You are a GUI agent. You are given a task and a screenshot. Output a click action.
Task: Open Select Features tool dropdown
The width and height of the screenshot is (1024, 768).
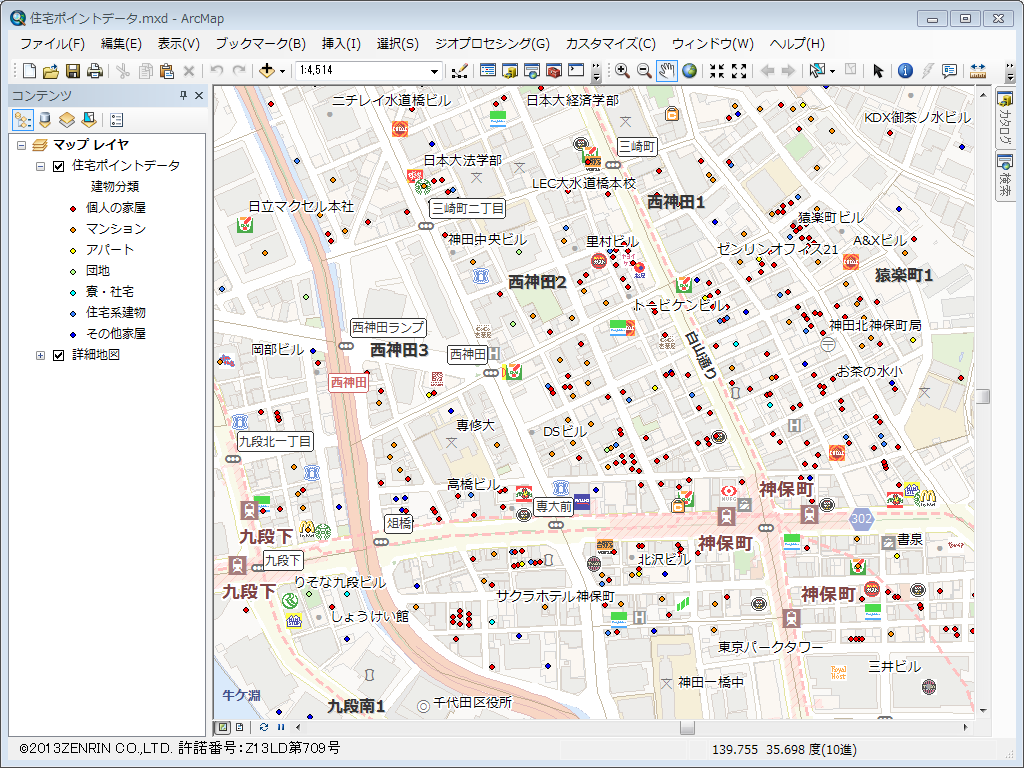[x=832, y=71]
